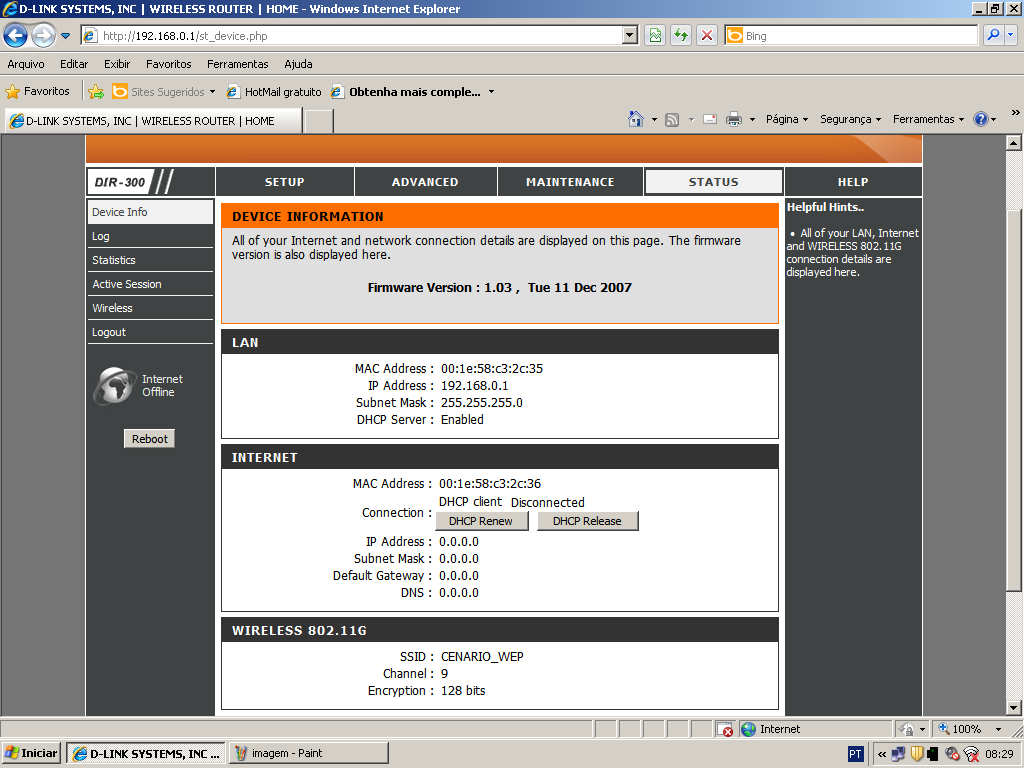This screenshot has width=1024, height=768.
Task: Switch to imagem - Paint taskbar window
Action: [x=308, y=753]
